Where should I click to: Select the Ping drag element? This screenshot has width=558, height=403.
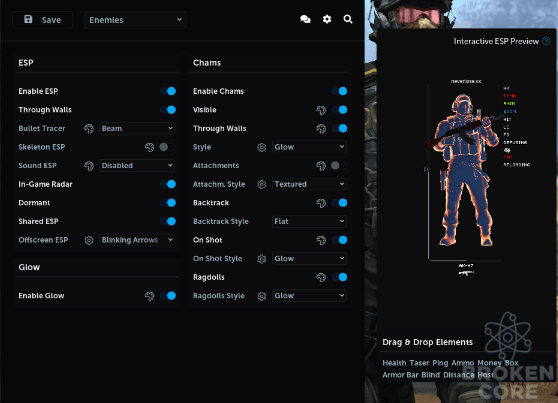pyautogui.click(x=440, y=363)
